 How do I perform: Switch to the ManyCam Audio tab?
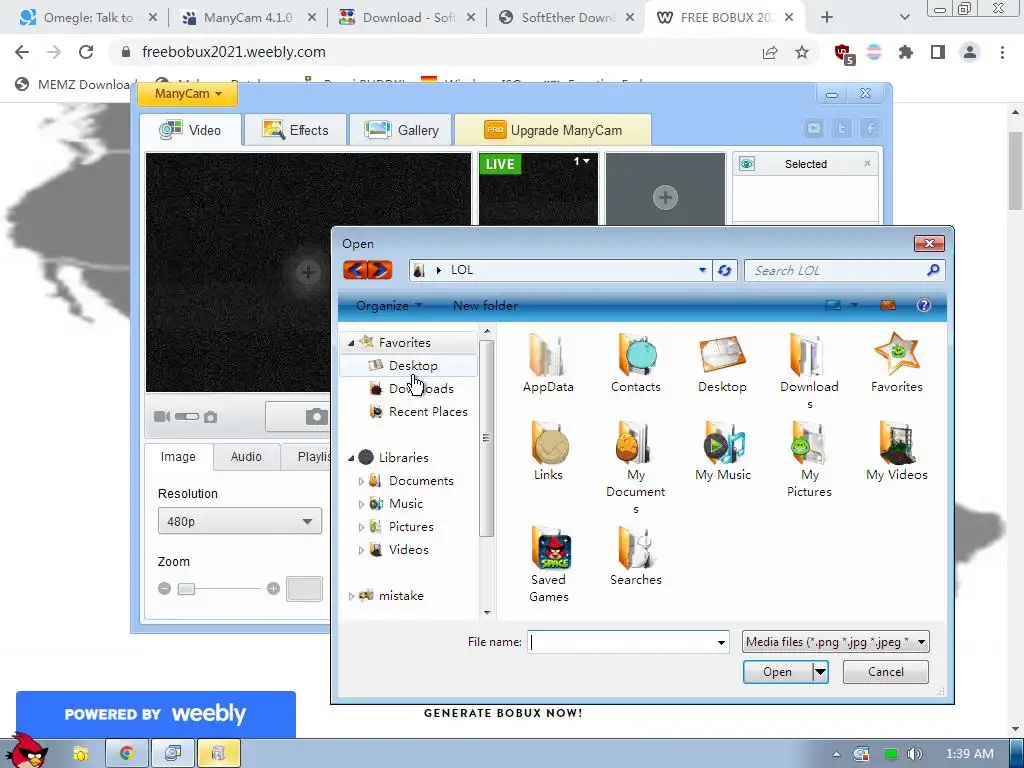pos(246,456)
